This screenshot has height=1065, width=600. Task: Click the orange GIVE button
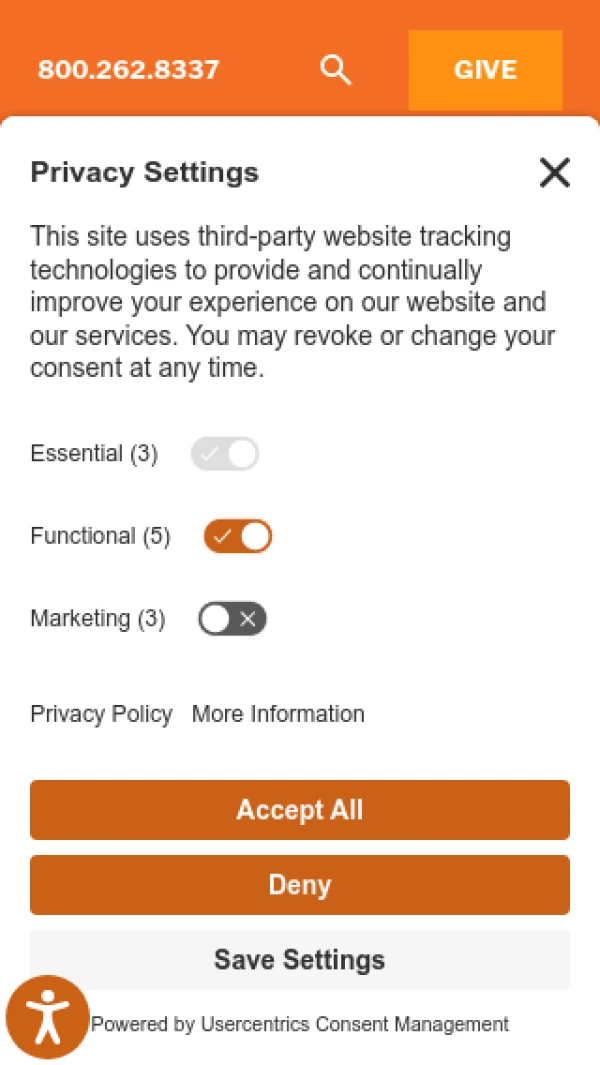(485, 70)
